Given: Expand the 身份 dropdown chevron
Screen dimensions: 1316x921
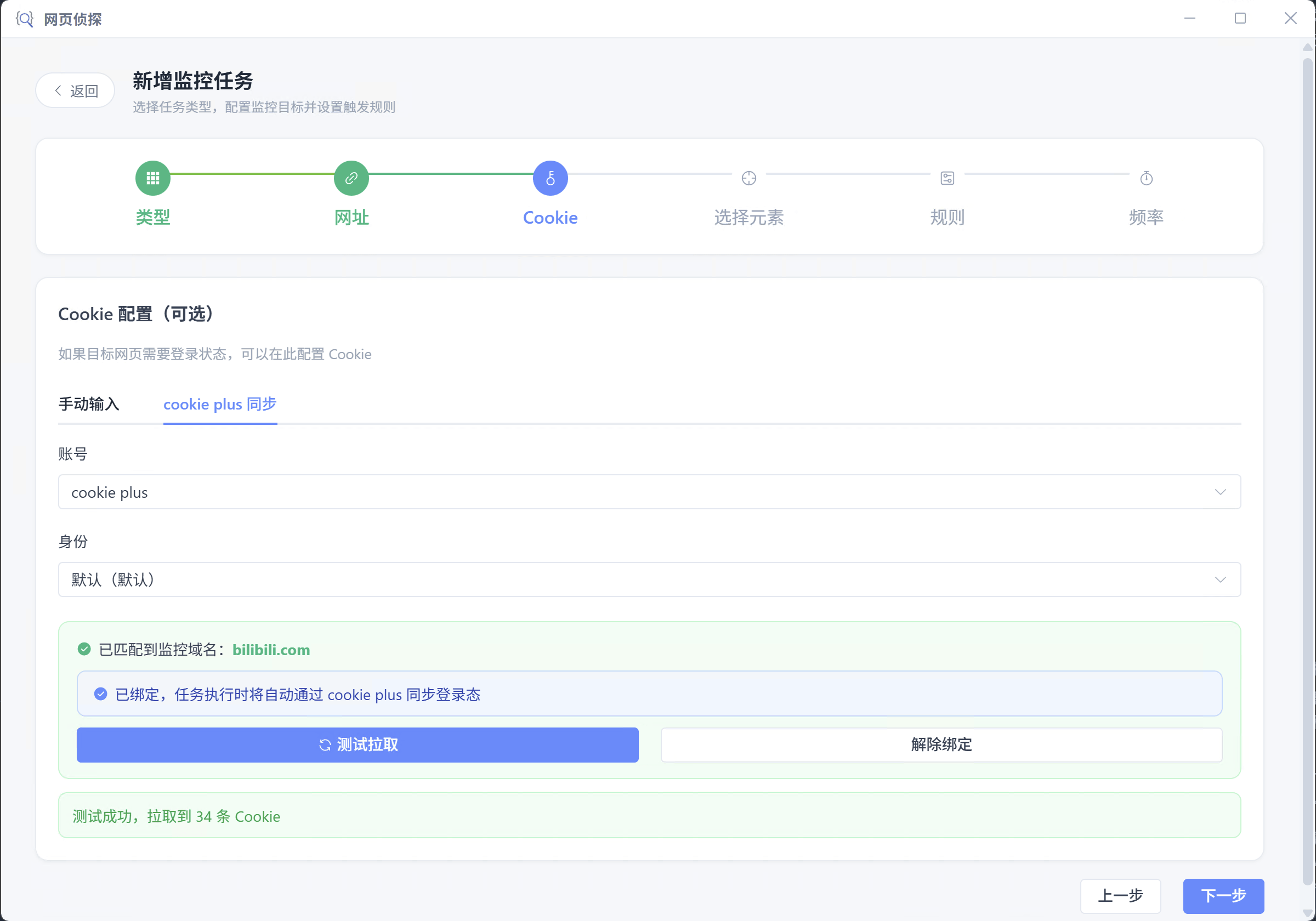Looking at the screenshot, I should pos(1220,579).
